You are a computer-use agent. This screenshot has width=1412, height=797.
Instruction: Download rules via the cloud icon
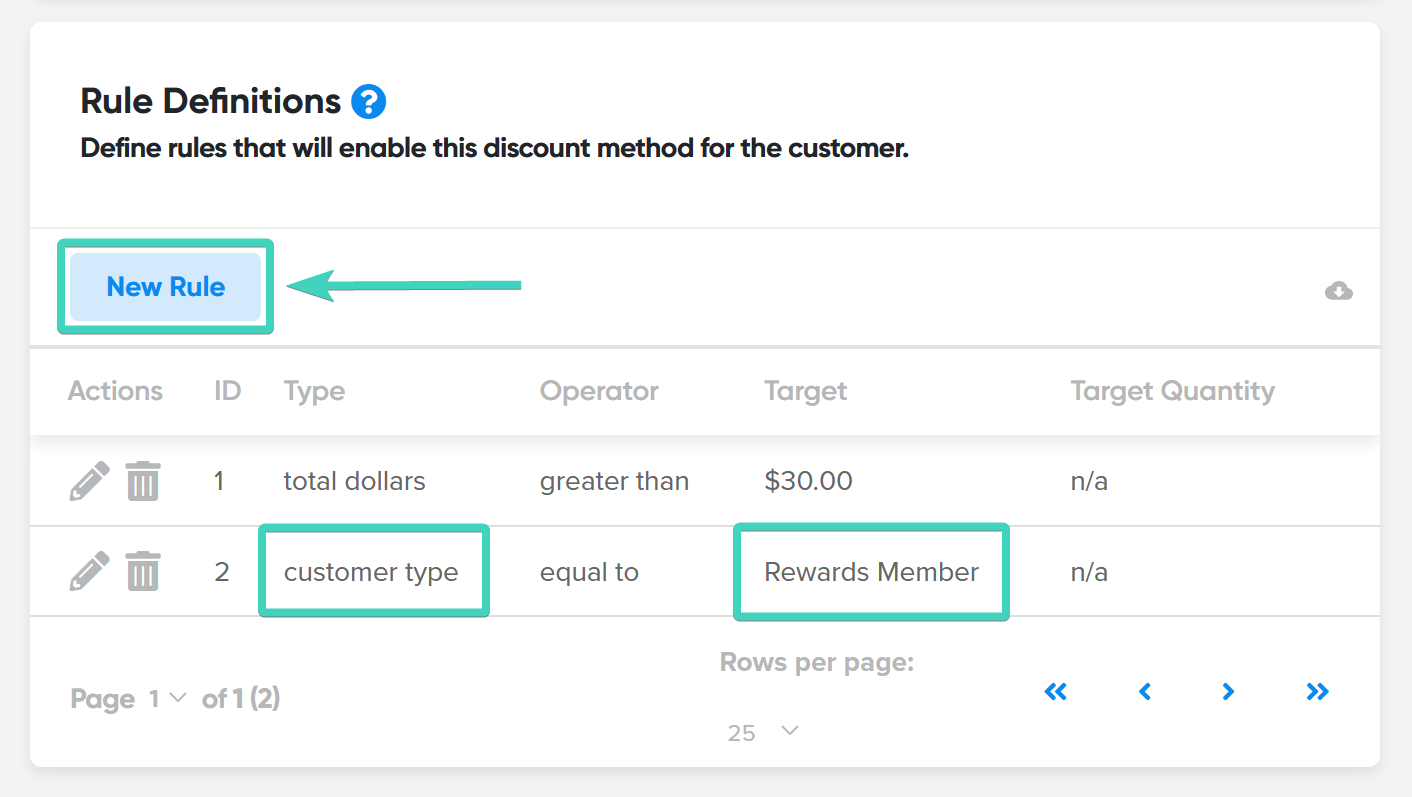tap(1338, 291)
